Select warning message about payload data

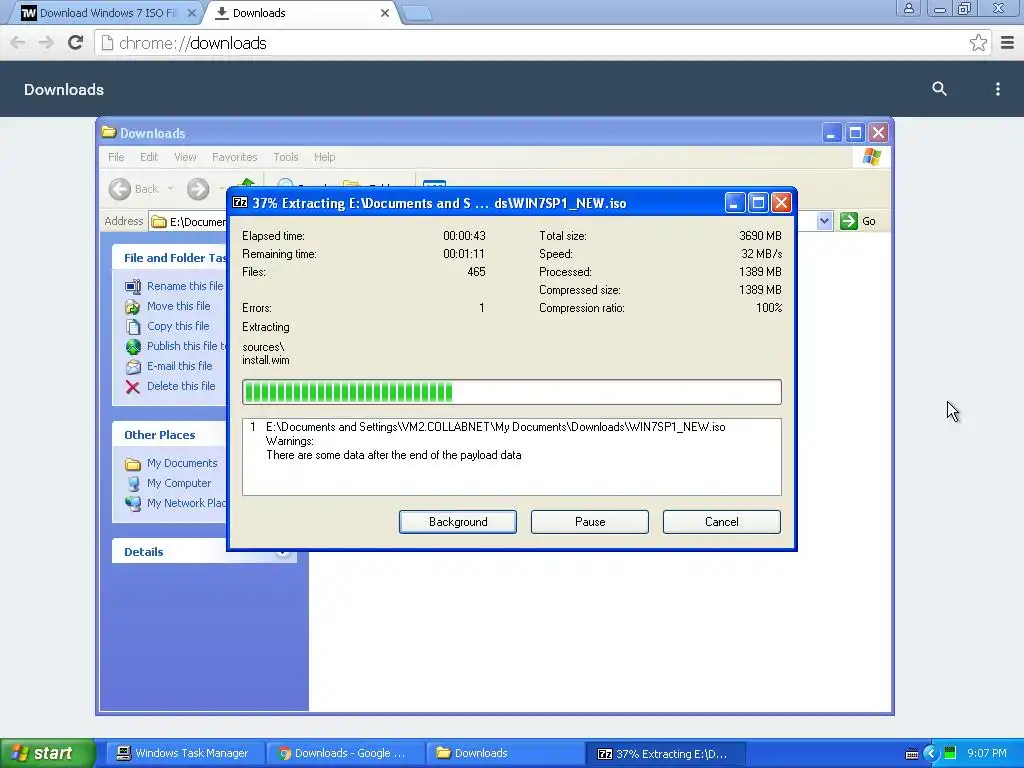pyautogui.click(x=393, y=455)
